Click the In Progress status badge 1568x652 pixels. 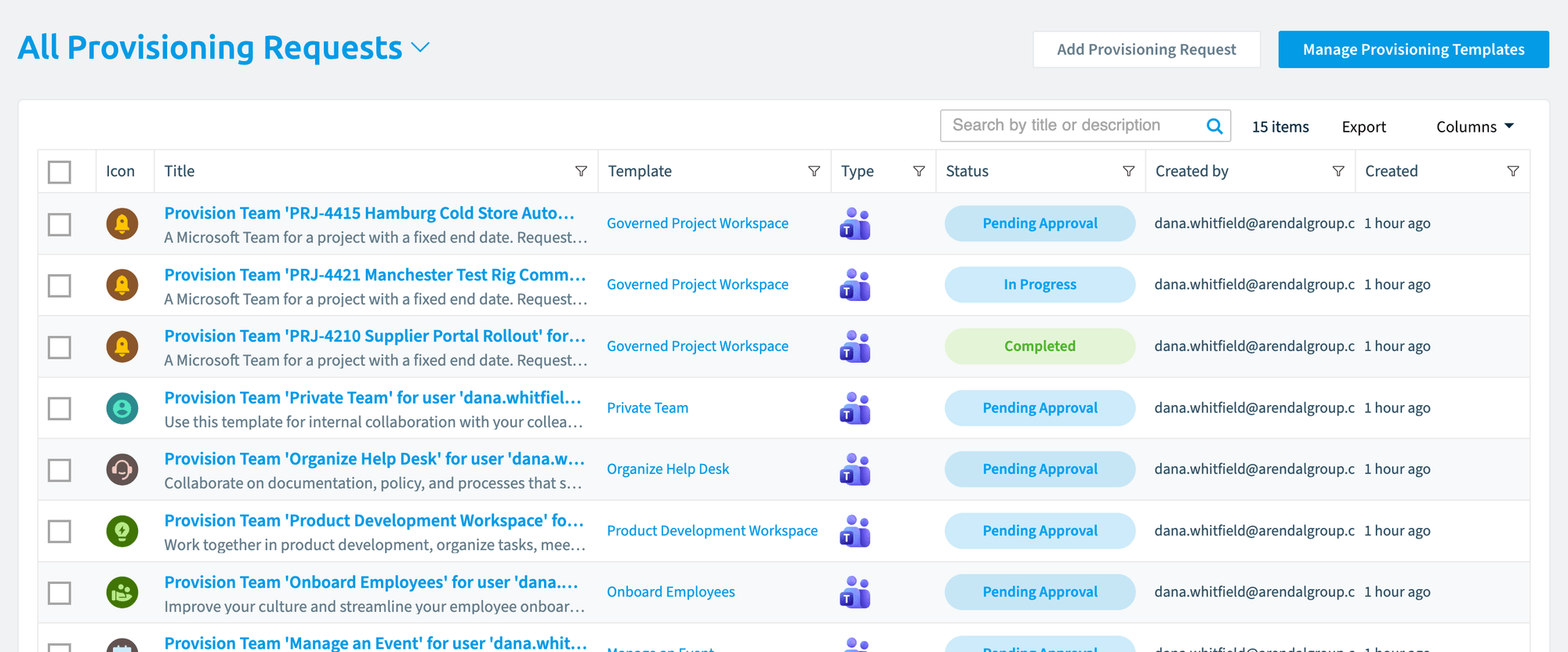point(1040,284)
